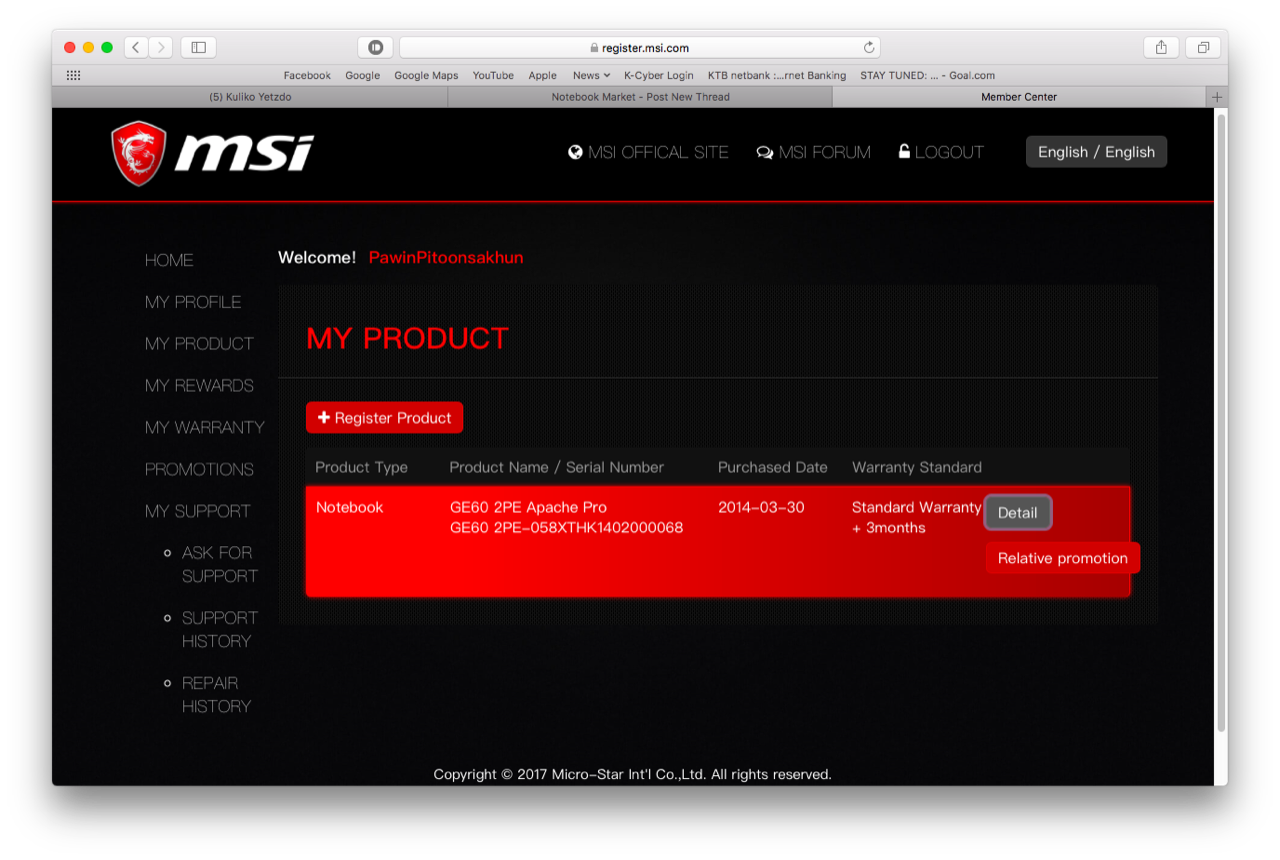The image size is (1280, 860).
Task: Open the Google bookmark
Action: coord(362,75)
